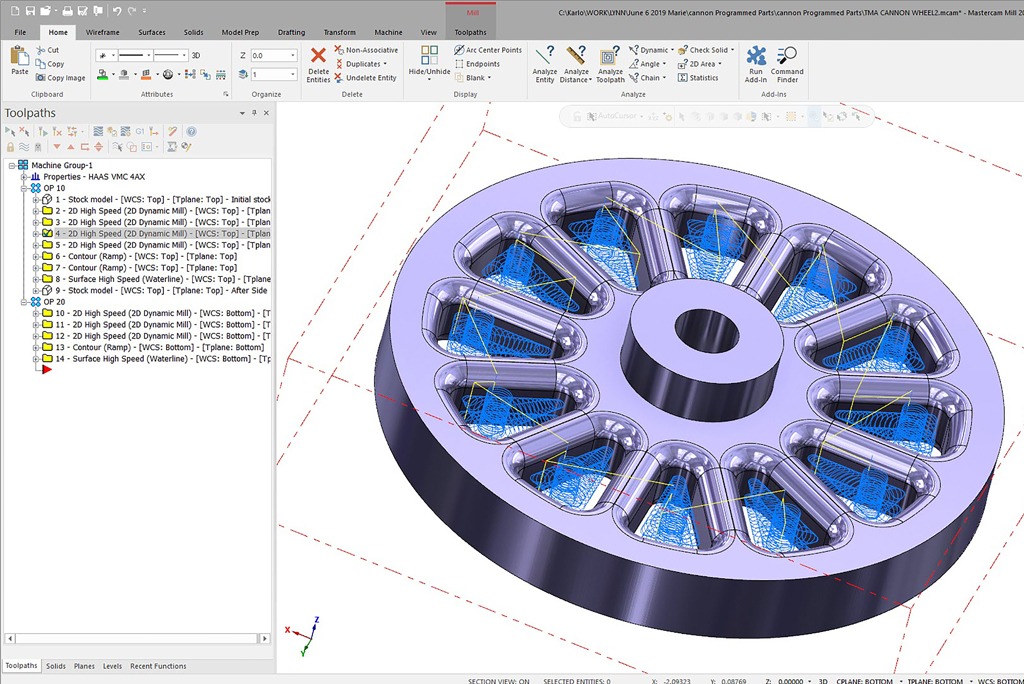Switch to the Solids bottom panel tab
Viewport: 1024px width, 684px height.
click(x=56, y=666)
